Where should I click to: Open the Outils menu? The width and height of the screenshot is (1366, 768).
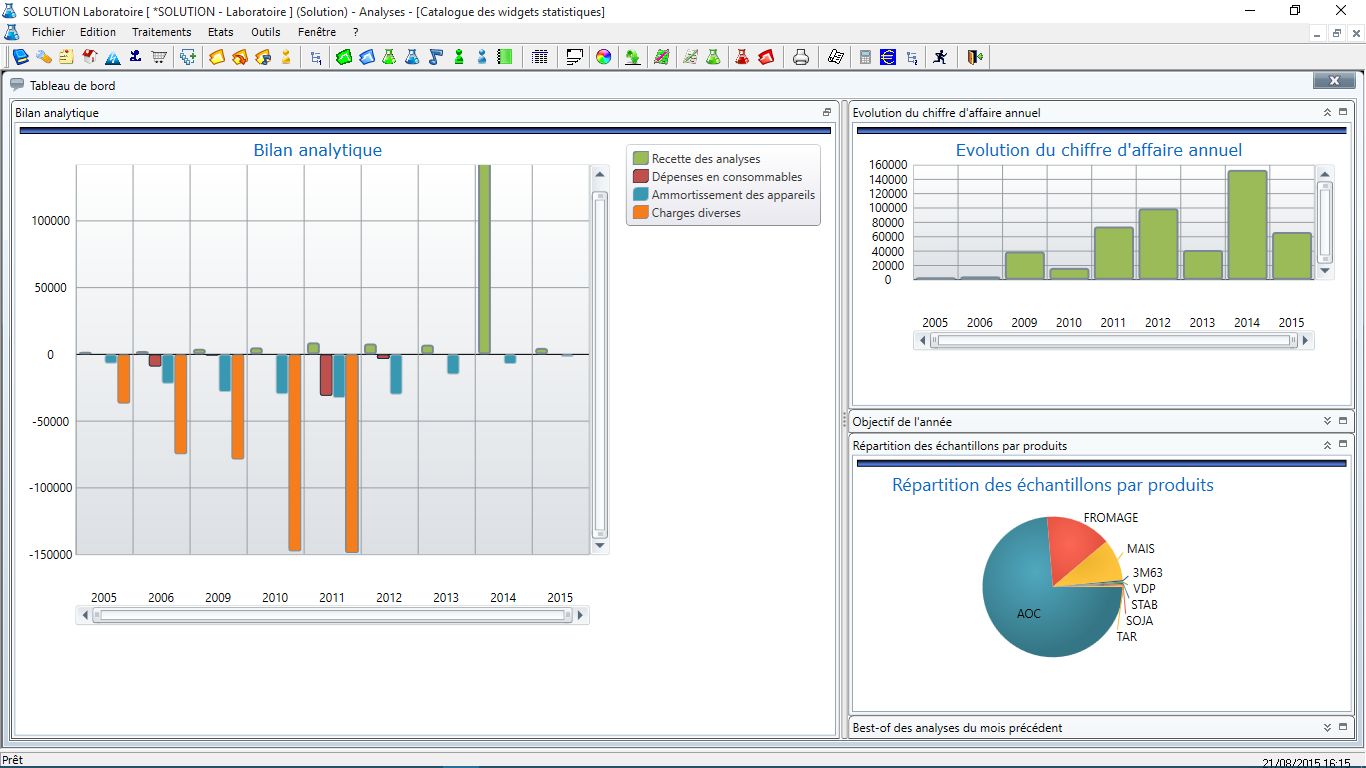266,32
